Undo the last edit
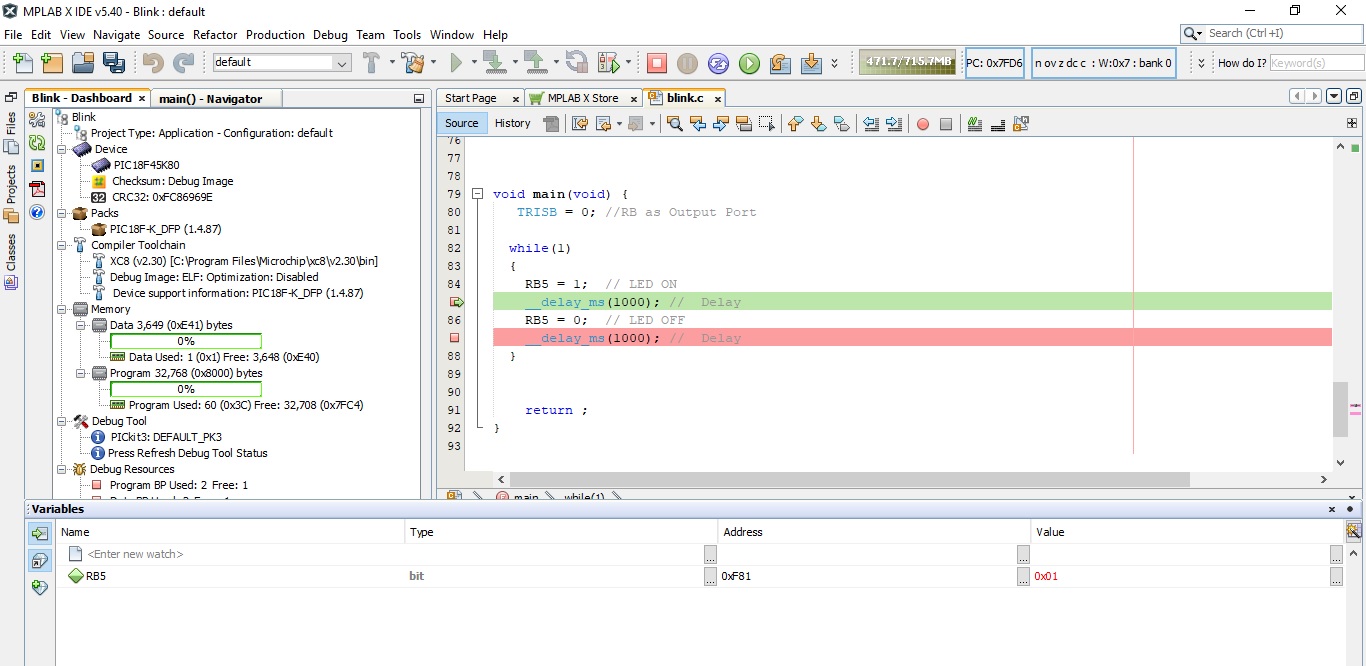 [153, 63]
